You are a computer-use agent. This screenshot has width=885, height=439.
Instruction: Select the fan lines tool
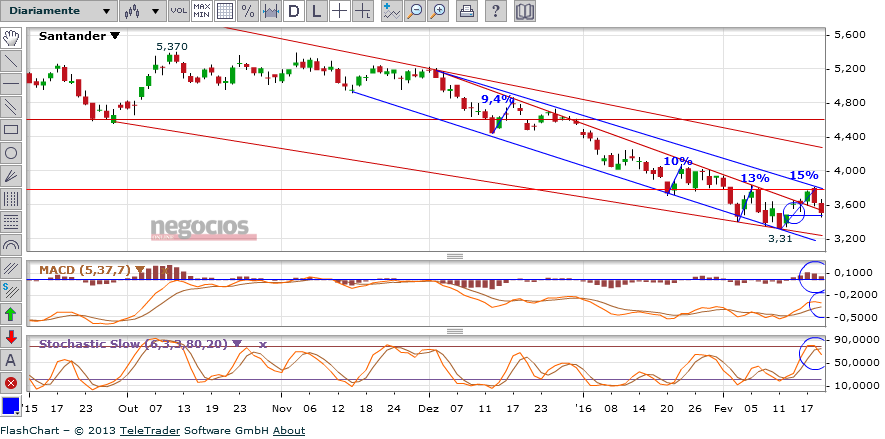click(x=11, y=176)
